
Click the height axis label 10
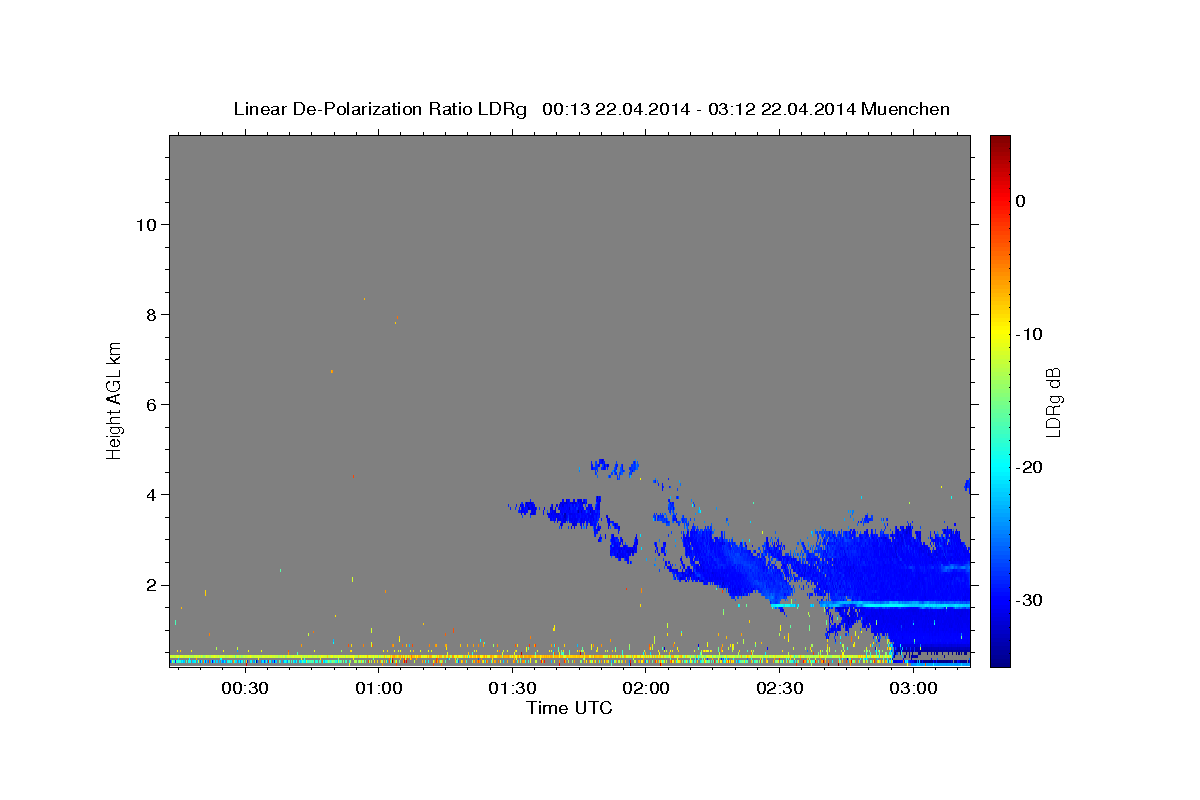145,224
